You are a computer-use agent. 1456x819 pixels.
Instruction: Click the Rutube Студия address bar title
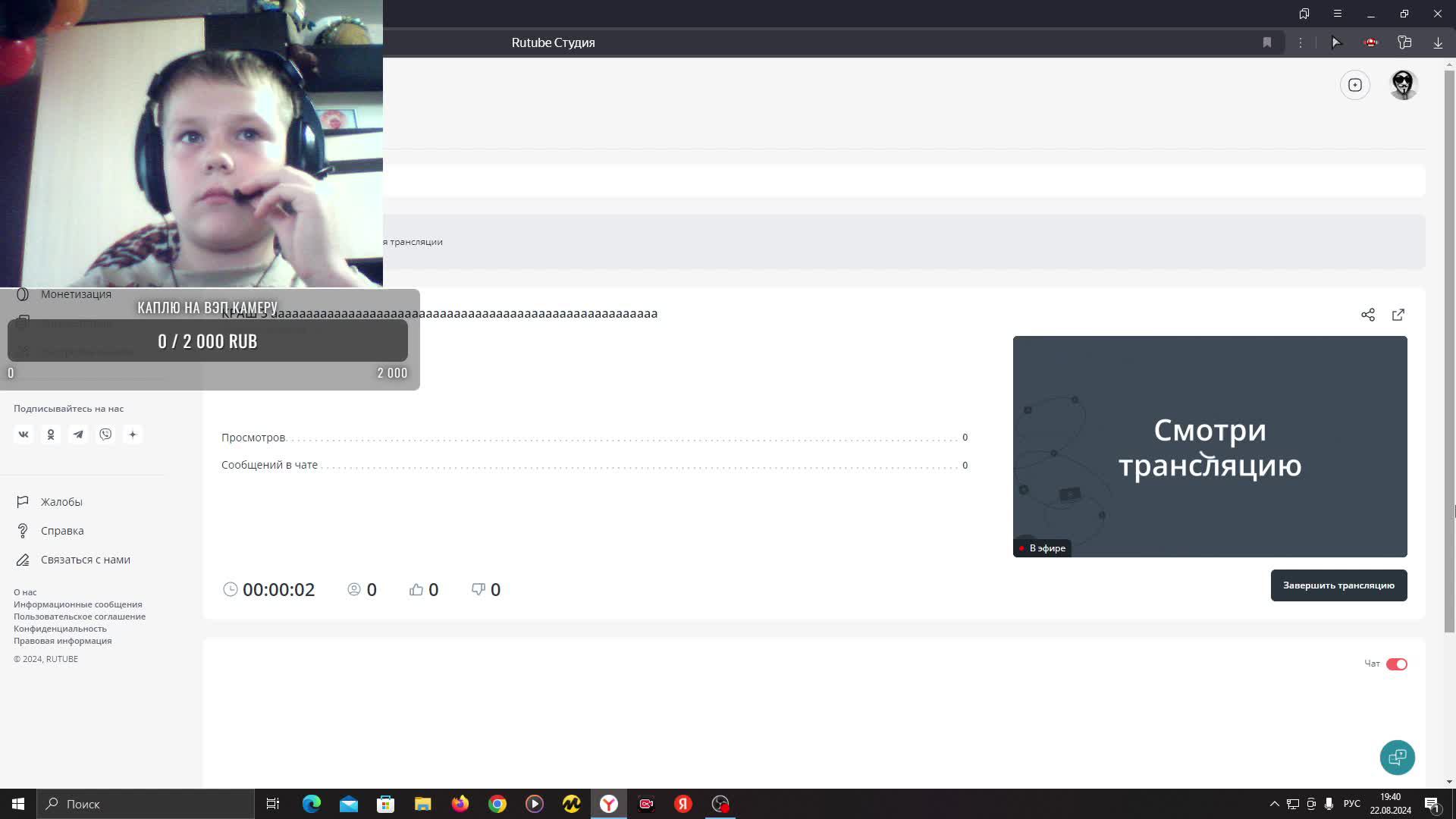pos(553,42)
